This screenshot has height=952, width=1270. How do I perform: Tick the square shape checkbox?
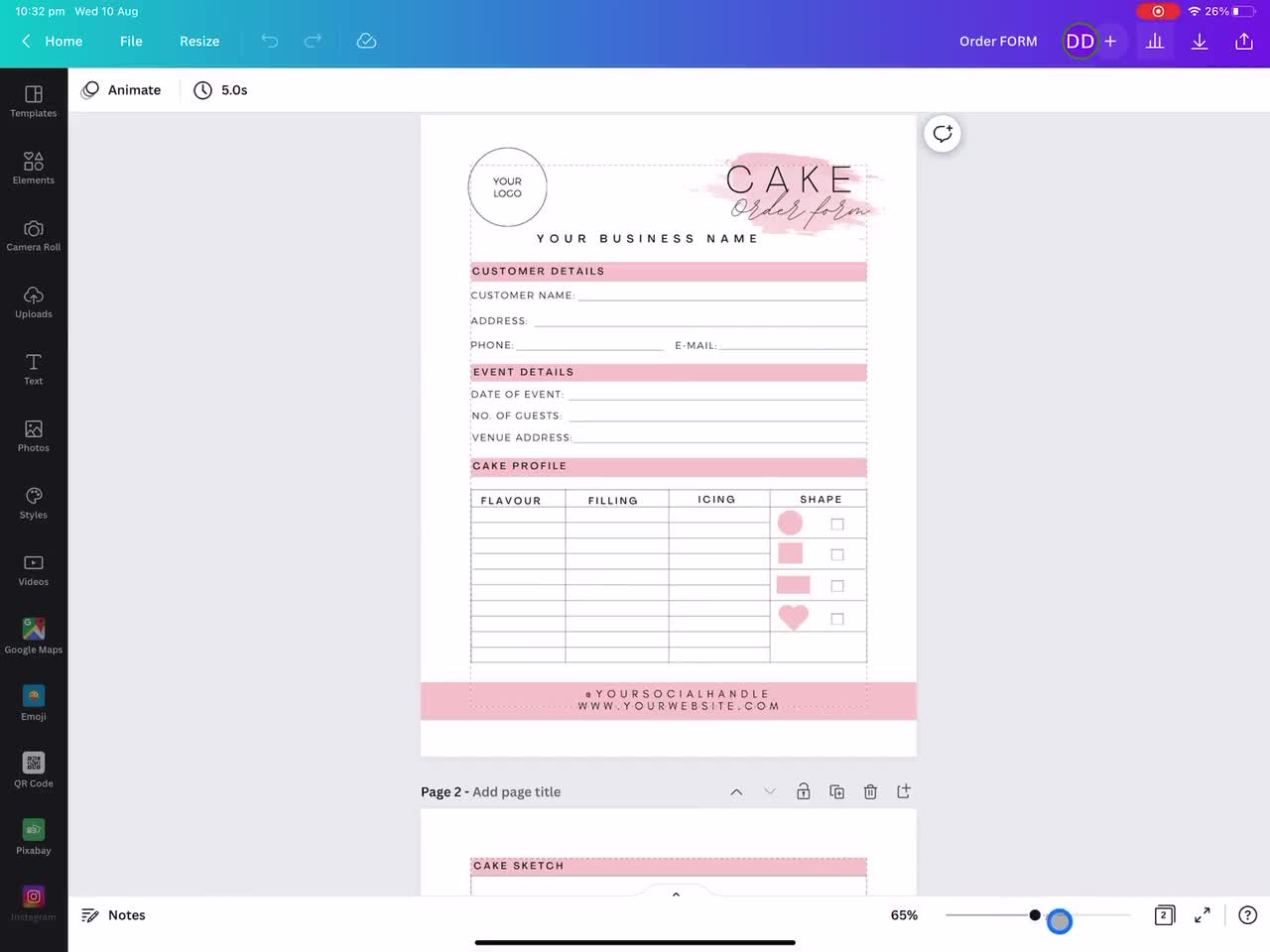[837, 554]
